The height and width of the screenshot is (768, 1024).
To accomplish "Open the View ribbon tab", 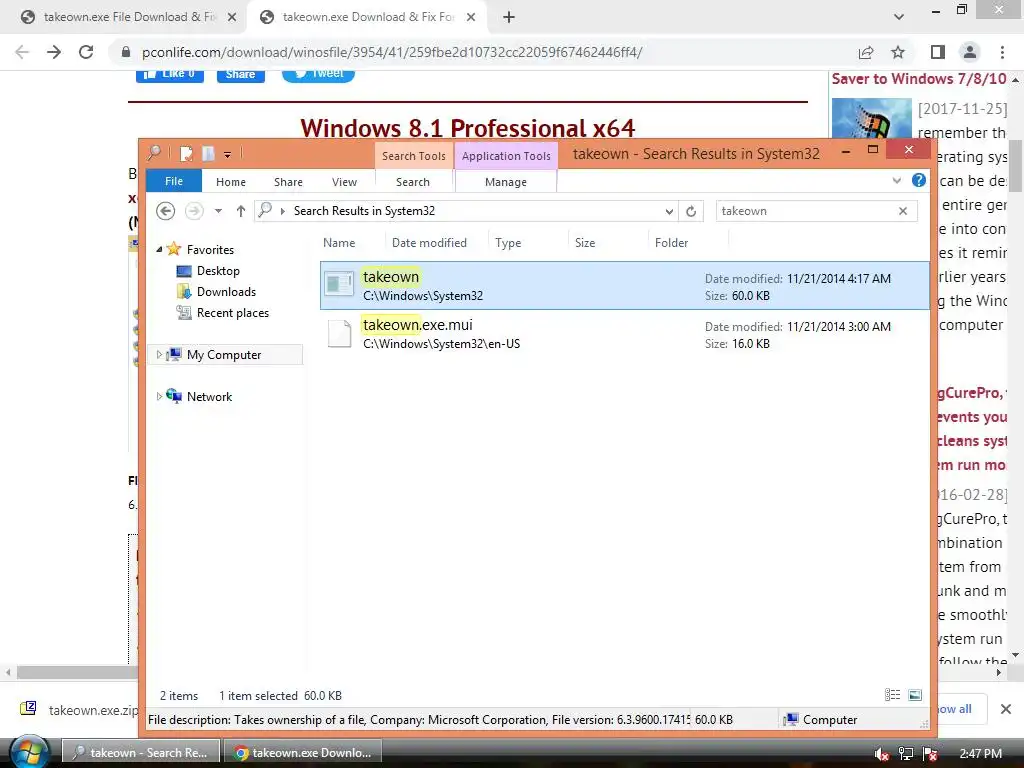I will (344, 182).
